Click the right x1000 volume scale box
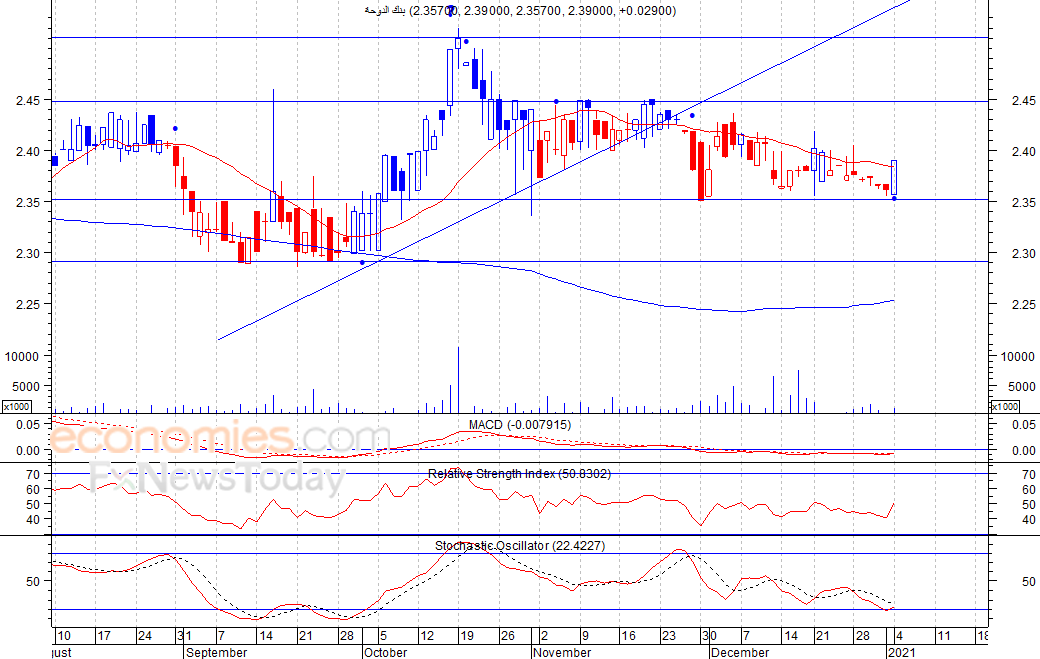Viewport: 1040px width, 659px height. tap(1004, 406)
